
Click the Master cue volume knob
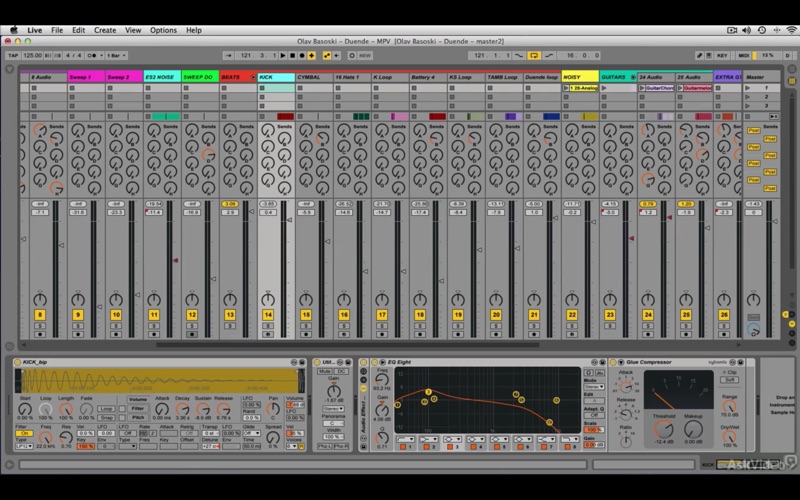754,330
